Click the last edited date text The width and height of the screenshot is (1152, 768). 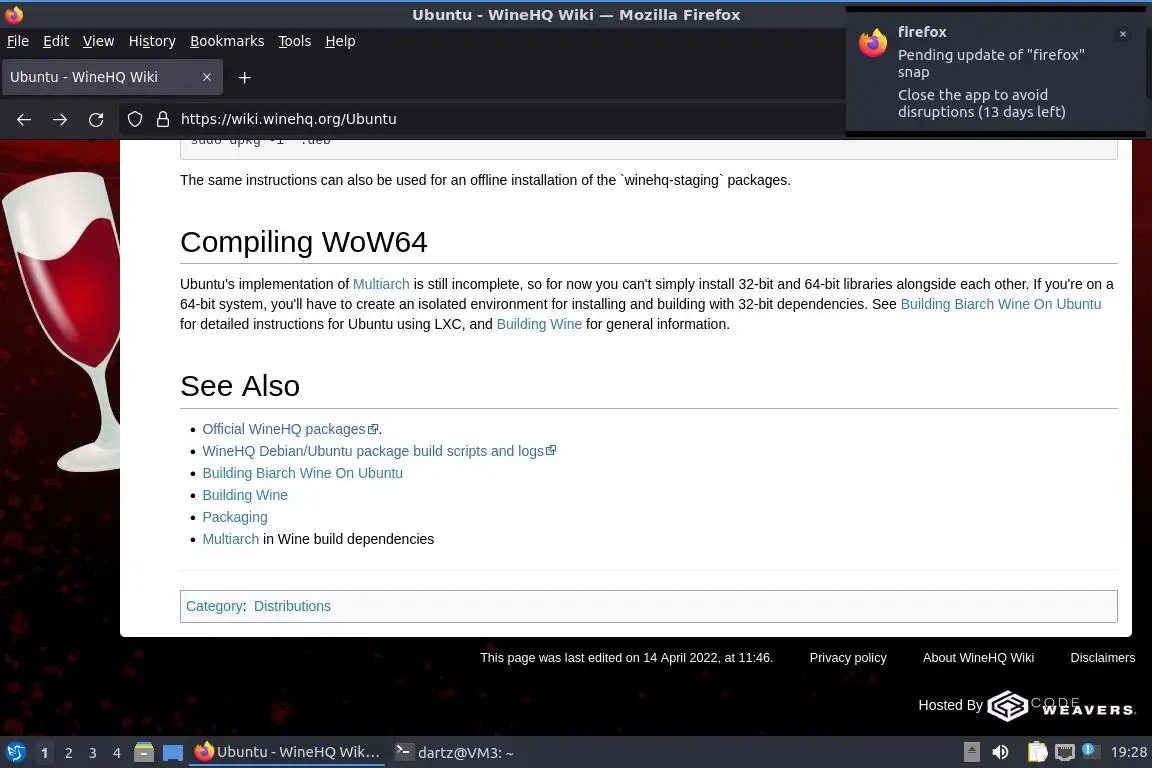pyautogui.click(x=627, y=658)
